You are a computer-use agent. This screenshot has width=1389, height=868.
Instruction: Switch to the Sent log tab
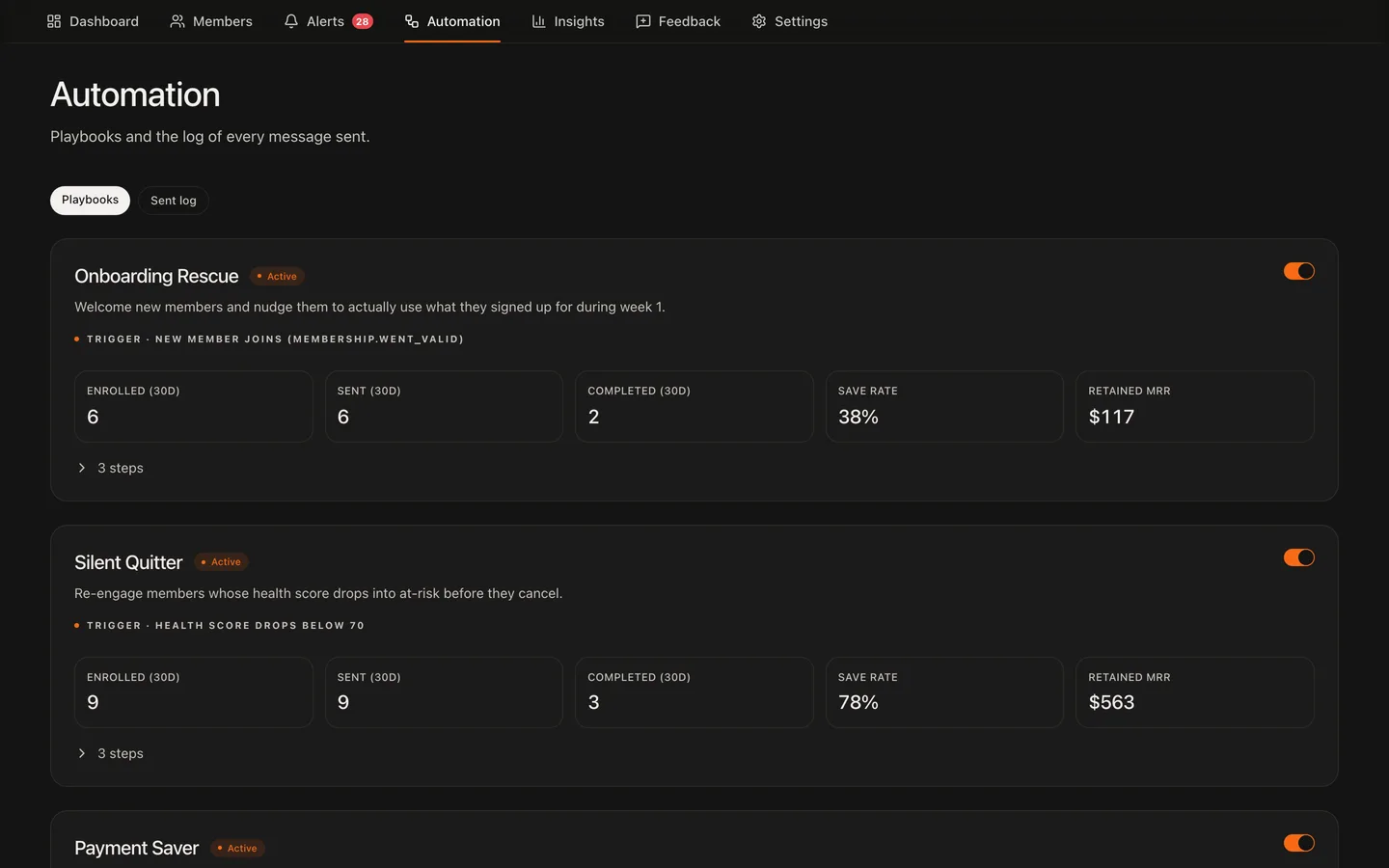[174, 201]
